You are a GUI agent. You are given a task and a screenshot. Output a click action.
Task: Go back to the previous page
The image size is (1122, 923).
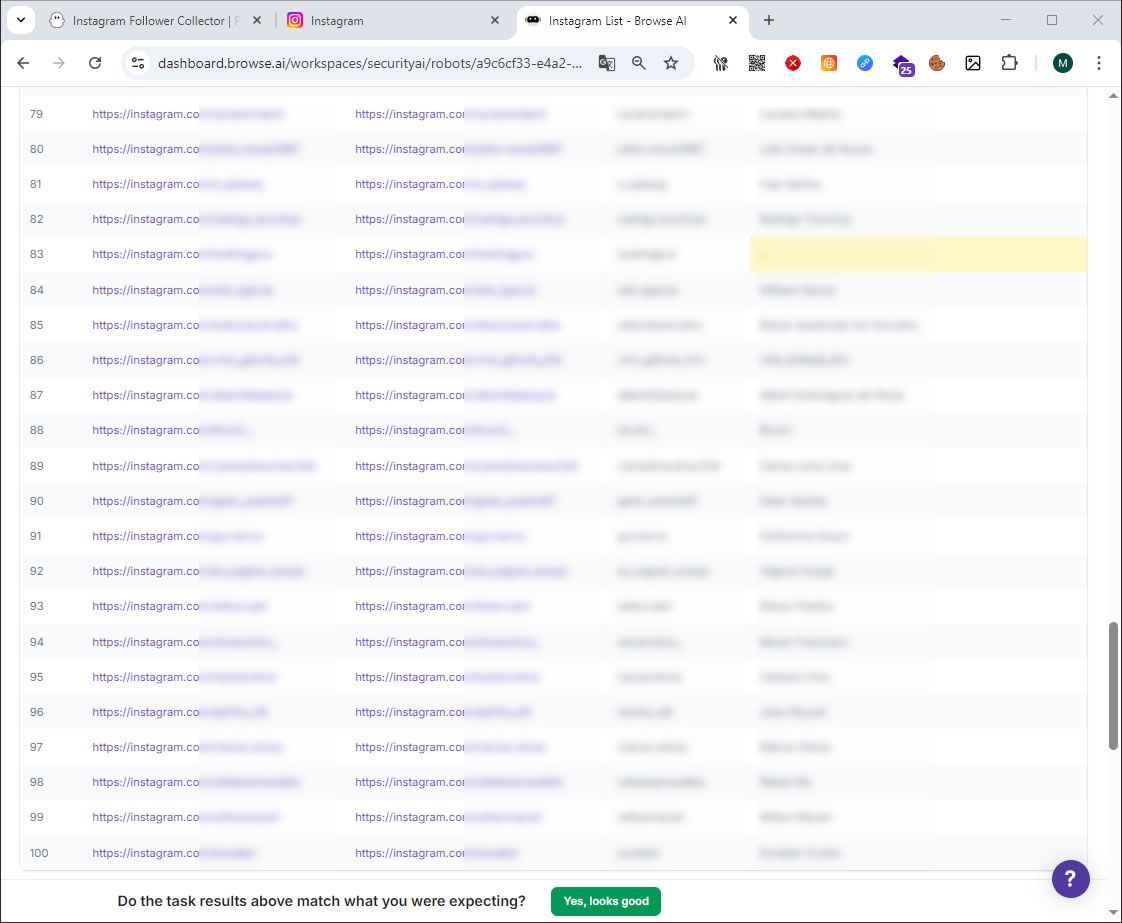coord(23,63)
